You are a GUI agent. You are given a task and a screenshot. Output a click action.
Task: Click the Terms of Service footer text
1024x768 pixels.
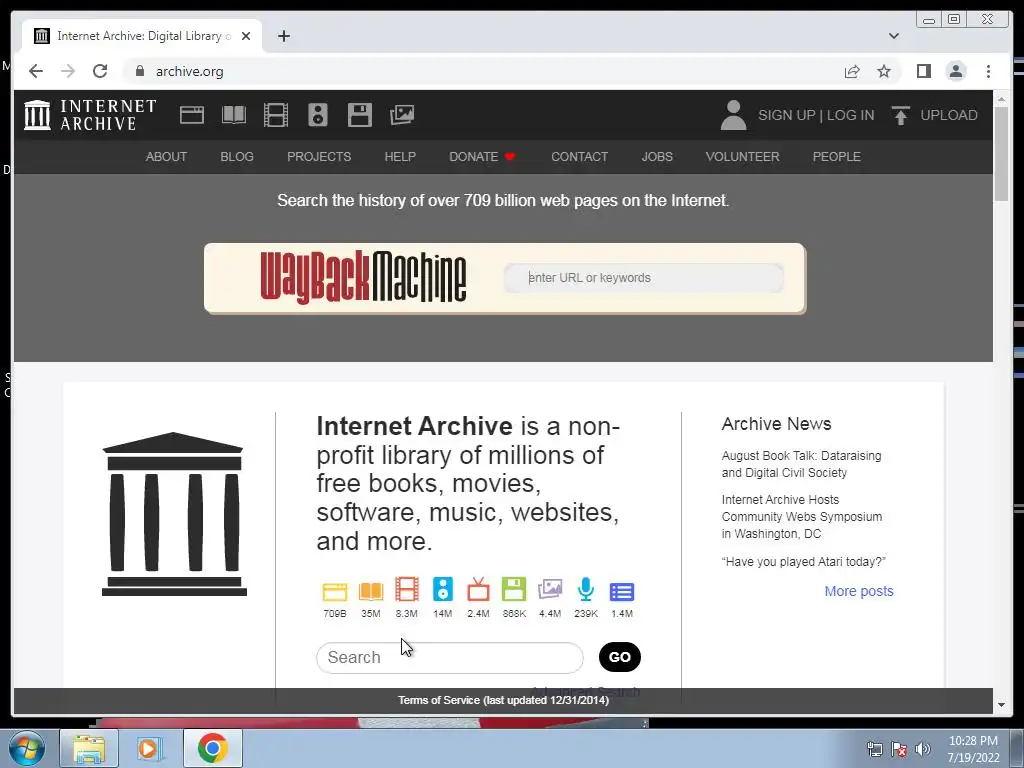504,700
